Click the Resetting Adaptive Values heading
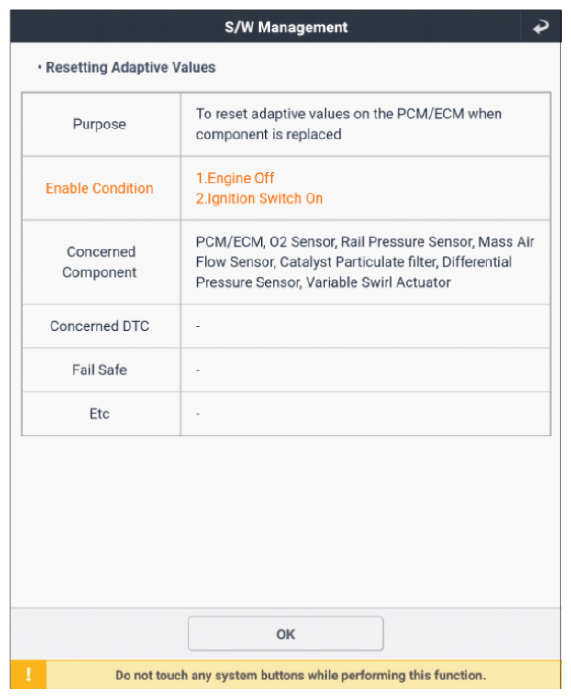Viewport: 571px width, 698px height. [130, 68]
